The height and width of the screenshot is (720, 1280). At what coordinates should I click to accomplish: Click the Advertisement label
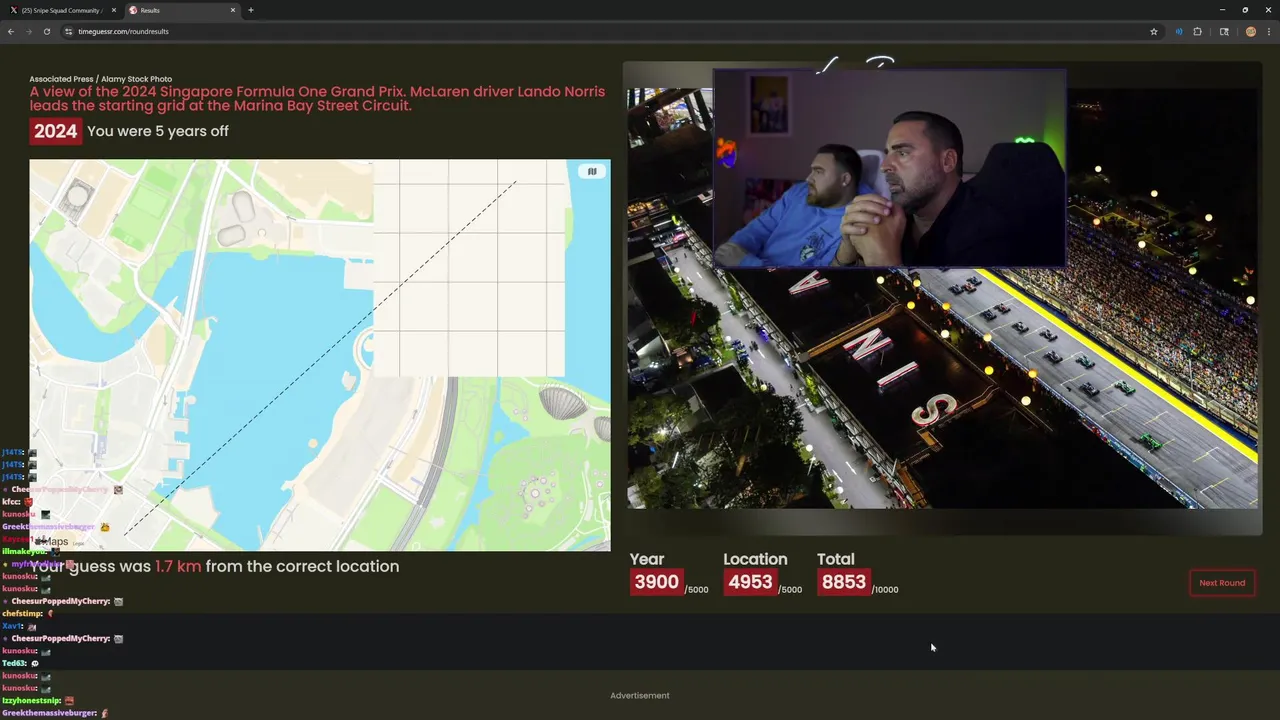pos(640,695)
